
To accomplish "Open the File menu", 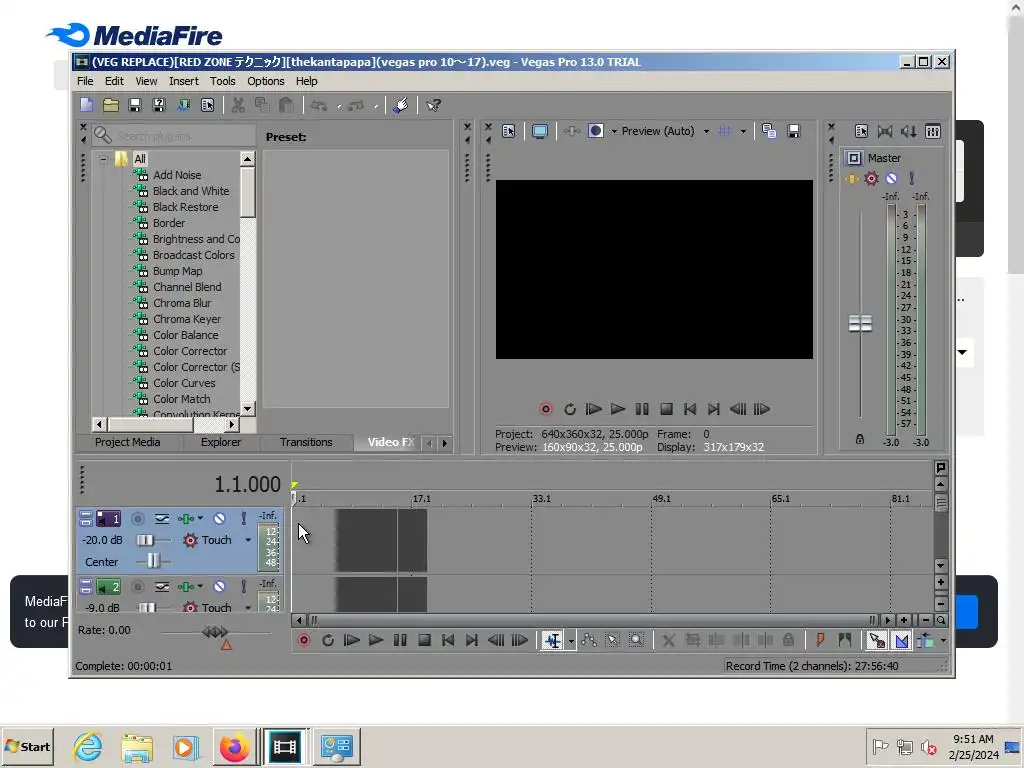I will 85,81.
